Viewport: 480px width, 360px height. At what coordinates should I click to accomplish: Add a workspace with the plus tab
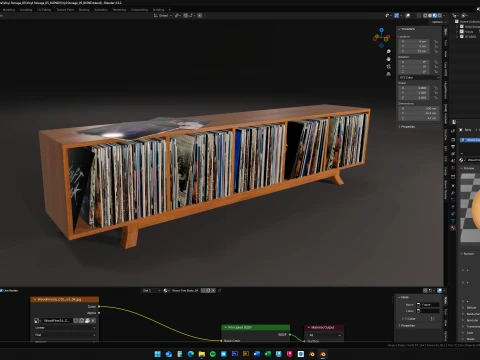pos(169,10)
